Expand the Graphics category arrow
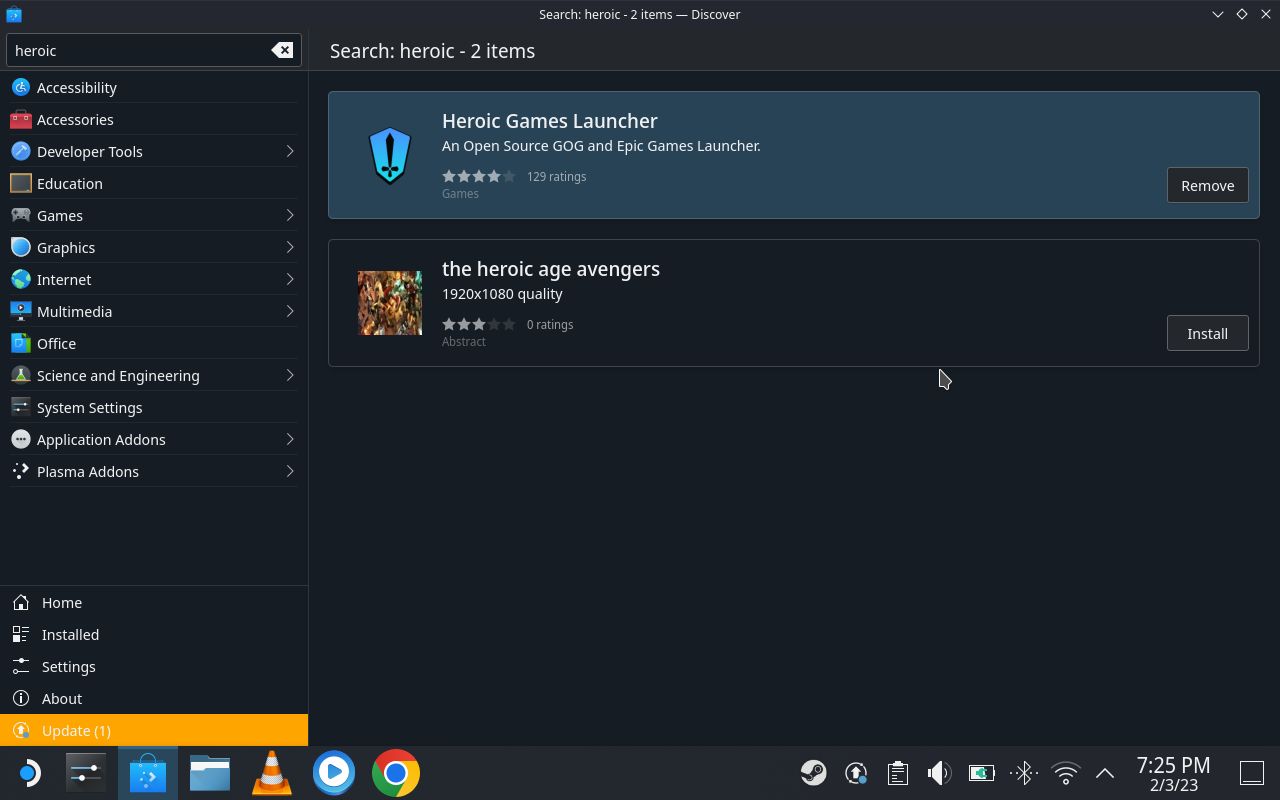1280x800 pixels. (290, 247)
